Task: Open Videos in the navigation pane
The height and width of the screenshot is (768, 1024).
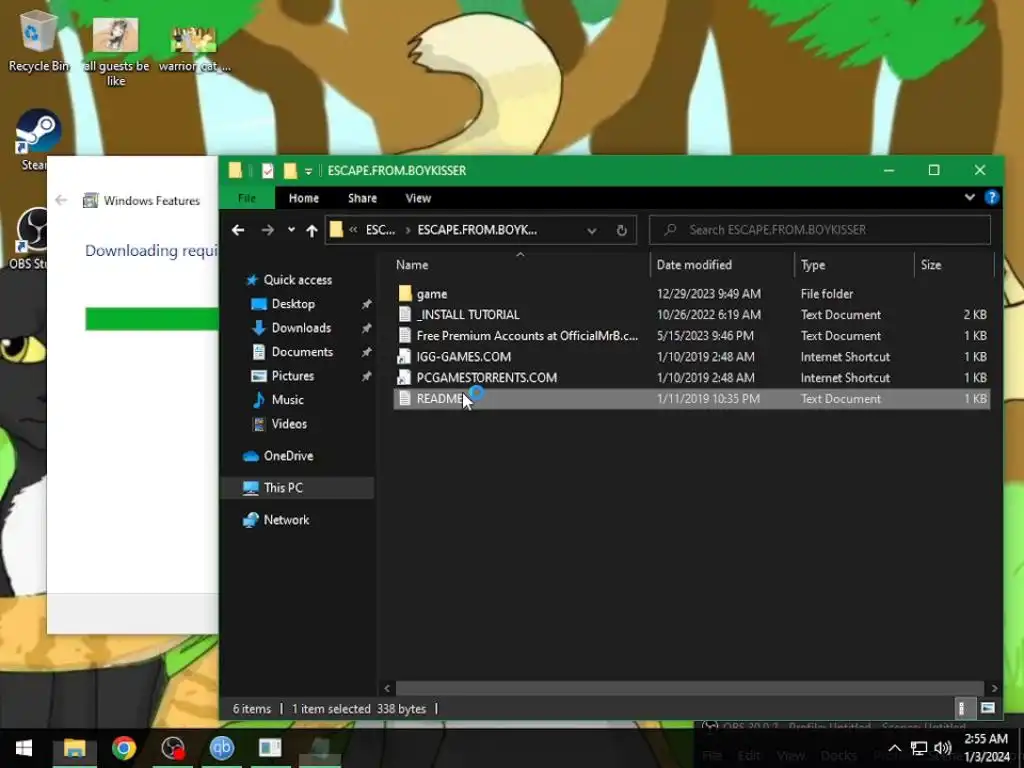Action: tap(289, 424)
